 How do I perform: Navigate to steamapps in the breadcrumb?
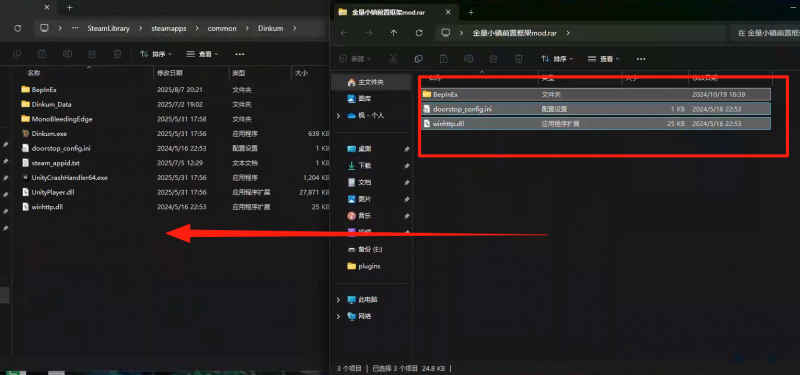click(169, 29)
